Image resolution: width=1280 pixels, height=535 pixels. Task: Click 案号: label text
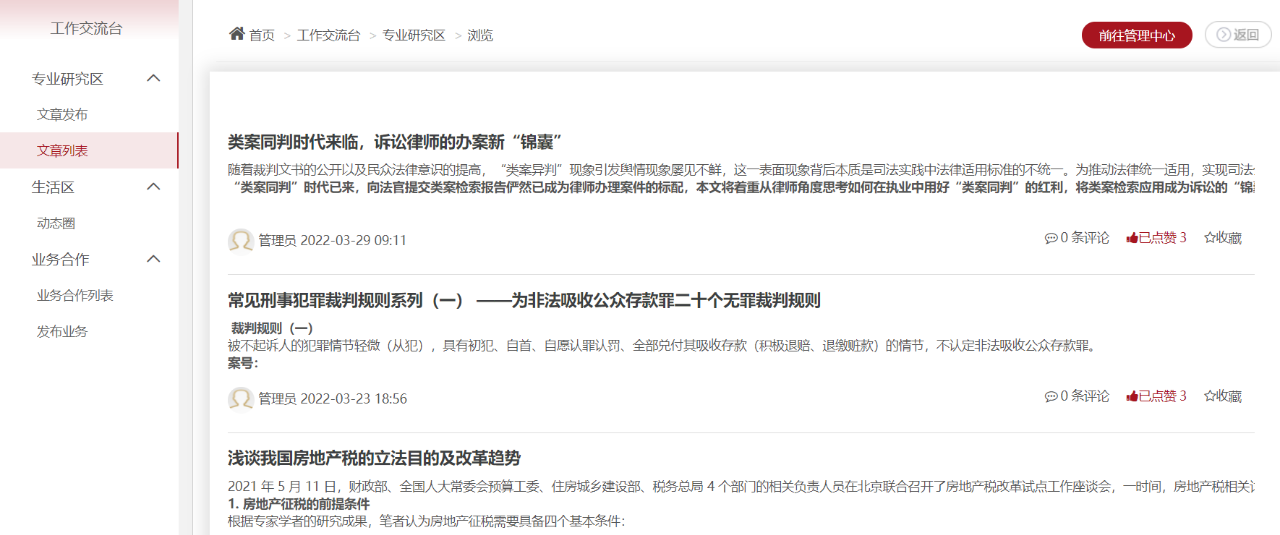[243, 363]
